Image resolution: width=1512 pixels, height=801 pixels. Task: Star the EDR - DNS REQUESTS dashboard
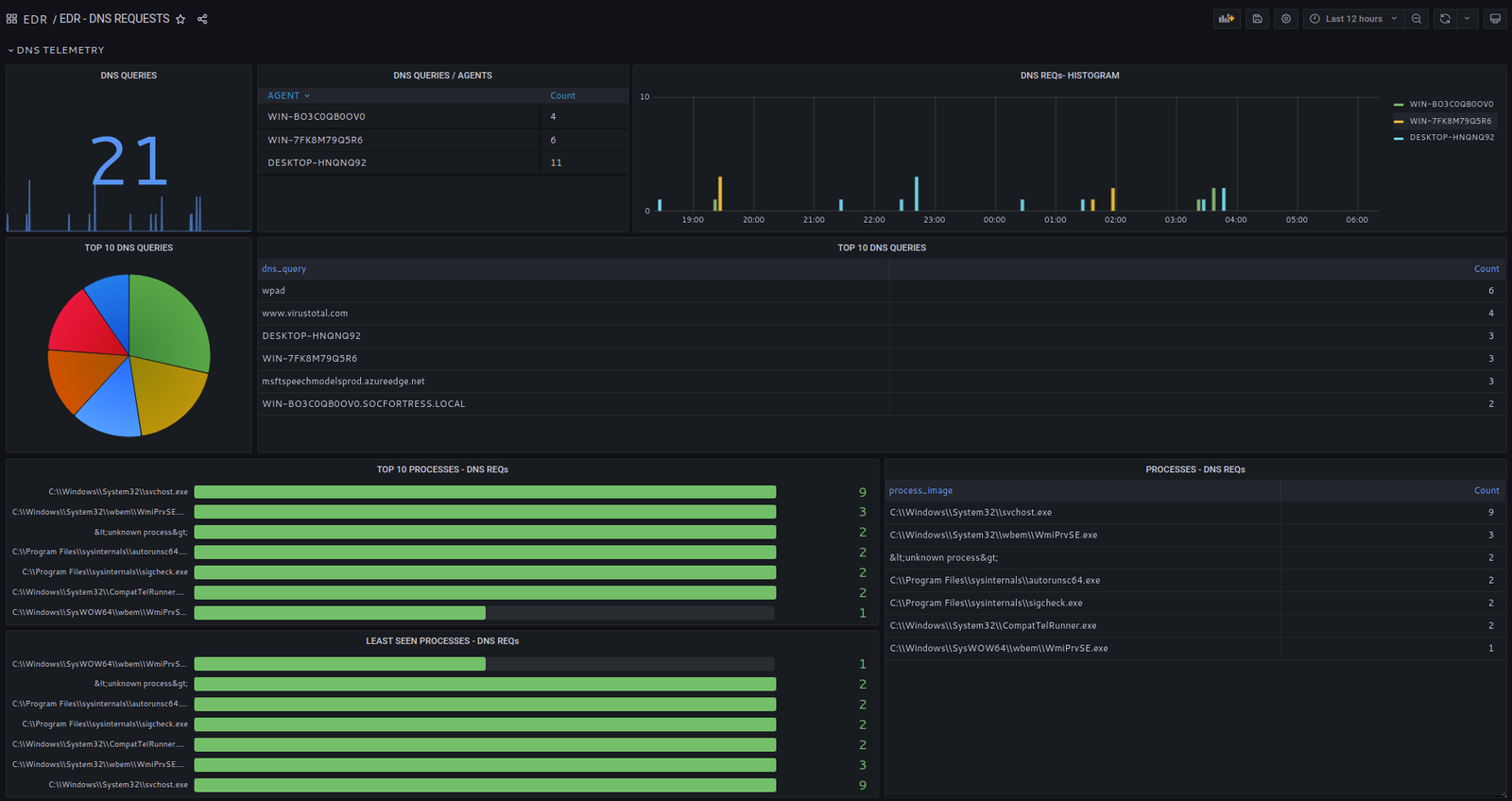[x=180, y=19]
